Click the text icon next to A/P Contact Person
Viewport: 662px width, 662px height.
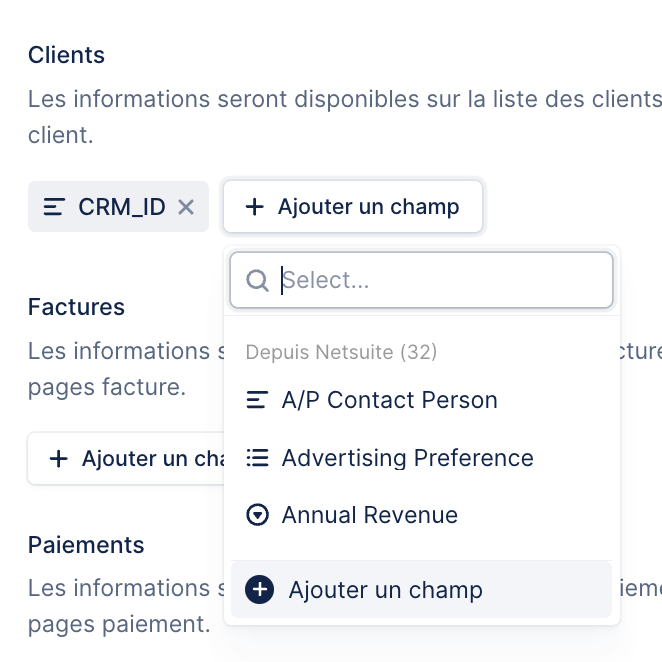(257, 400)
